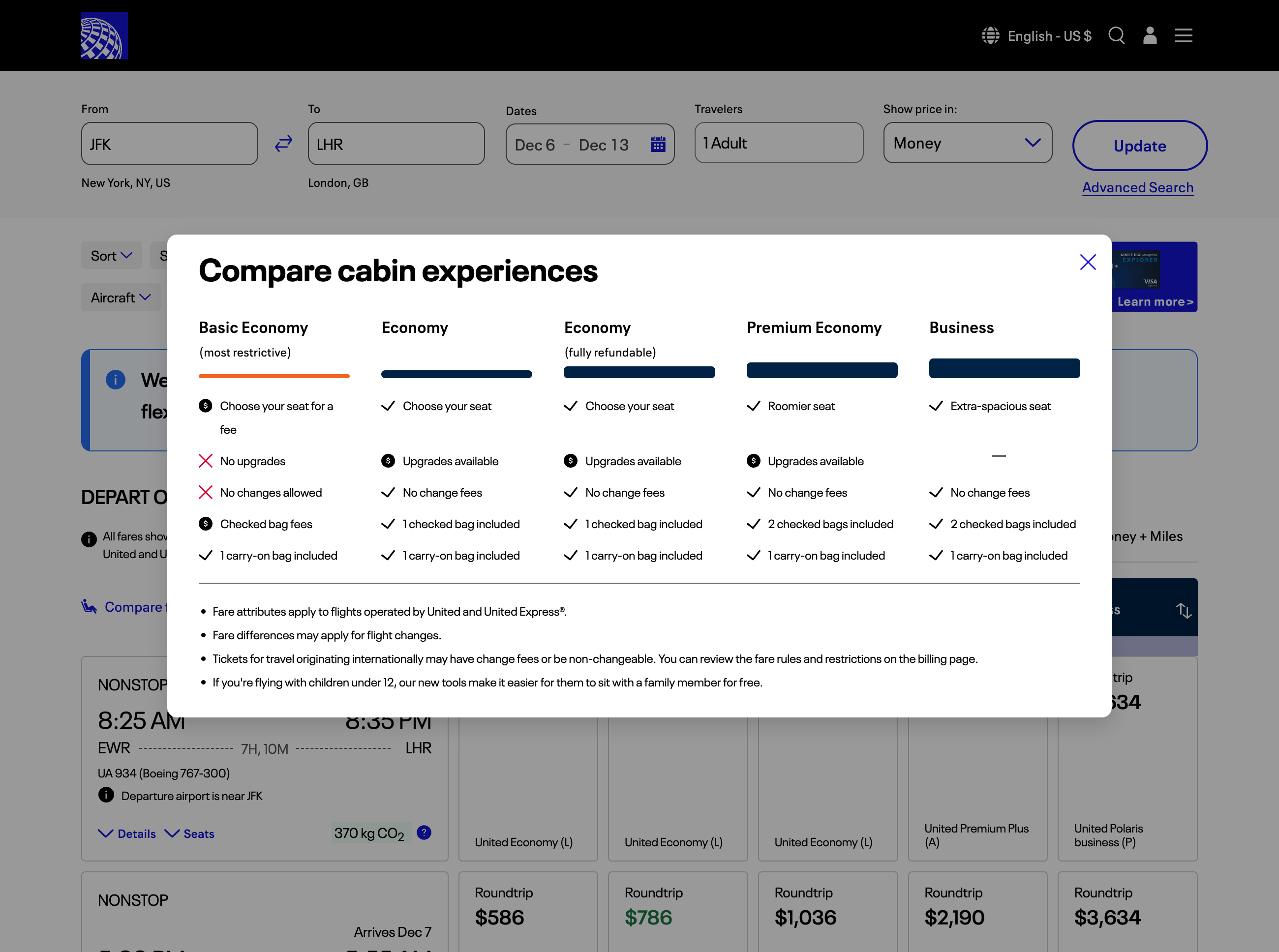Swap the From and To airports

[x=283, y=144]
